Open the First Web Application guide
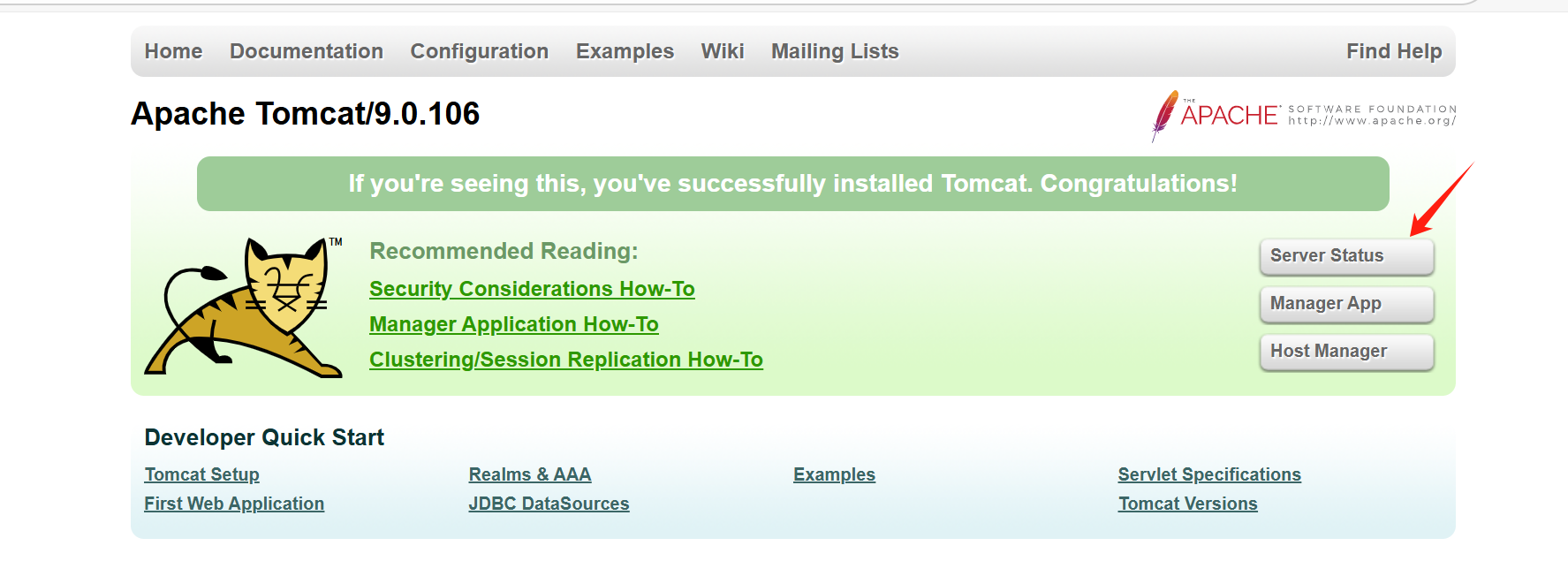The width and height of the screenshot is (1568, 561). coord(233,504)
